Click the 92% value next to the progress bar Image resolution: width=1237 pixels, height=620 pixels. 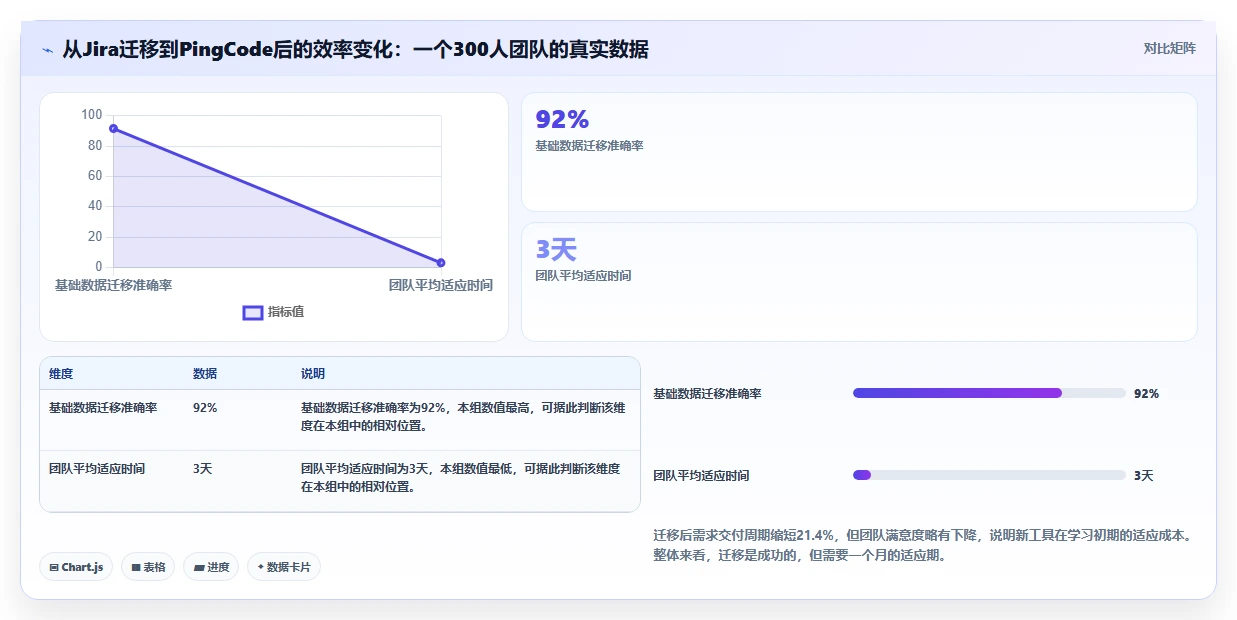click(x=1146, y=394)
